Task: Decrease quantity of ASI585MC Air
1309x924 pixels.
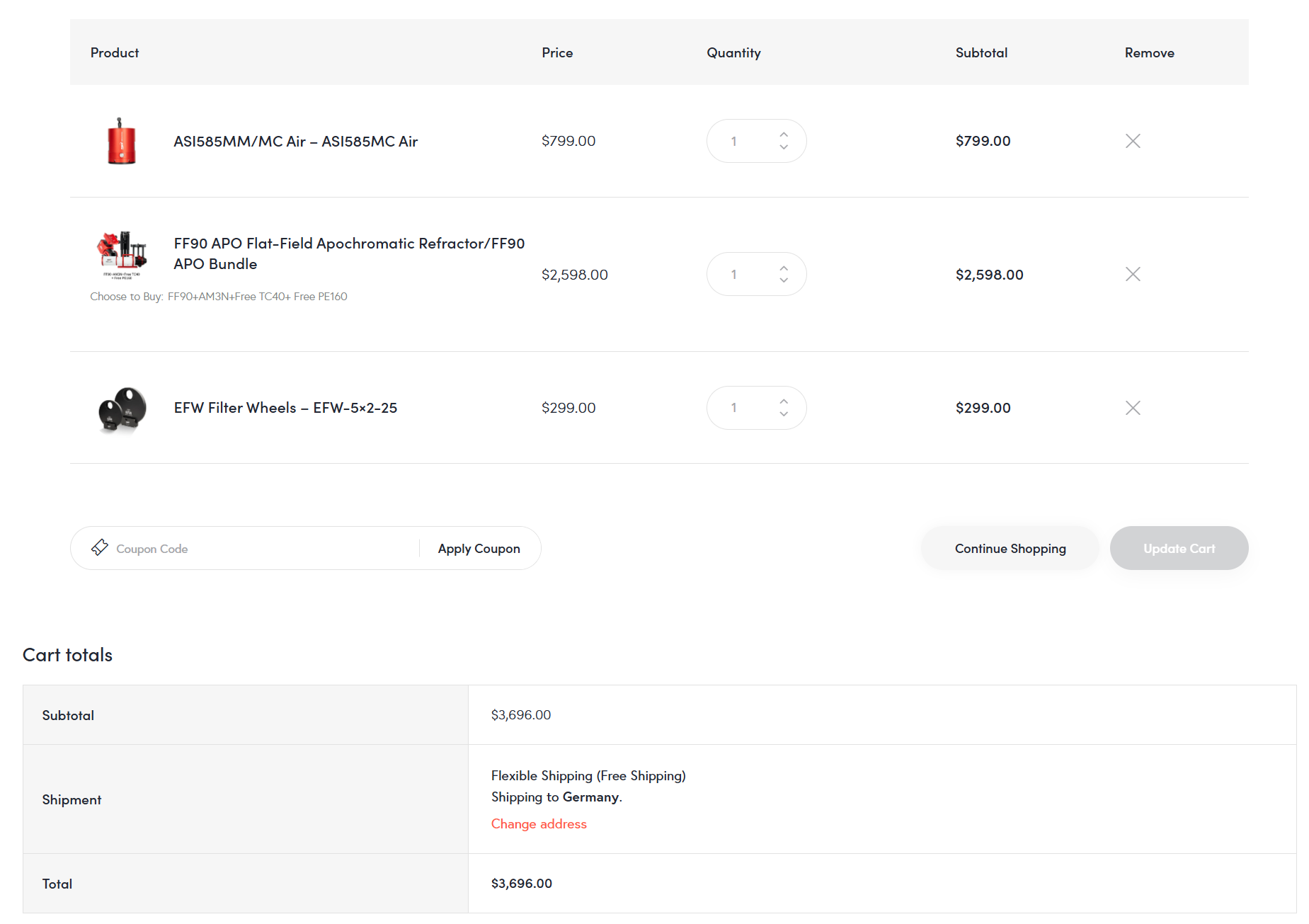Action: (784, 147)
